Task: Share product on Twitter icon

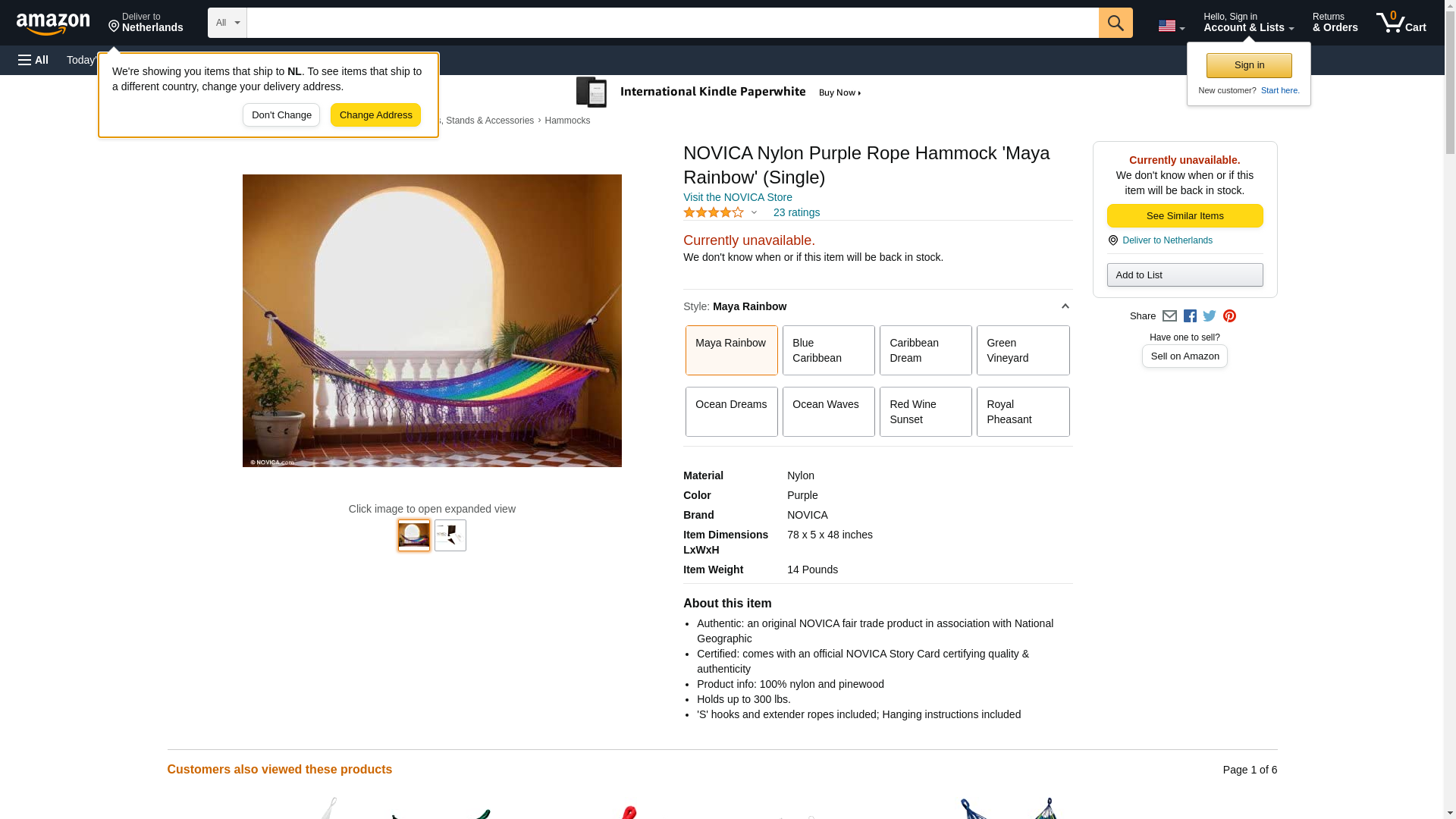Action: click(1210, 316)
